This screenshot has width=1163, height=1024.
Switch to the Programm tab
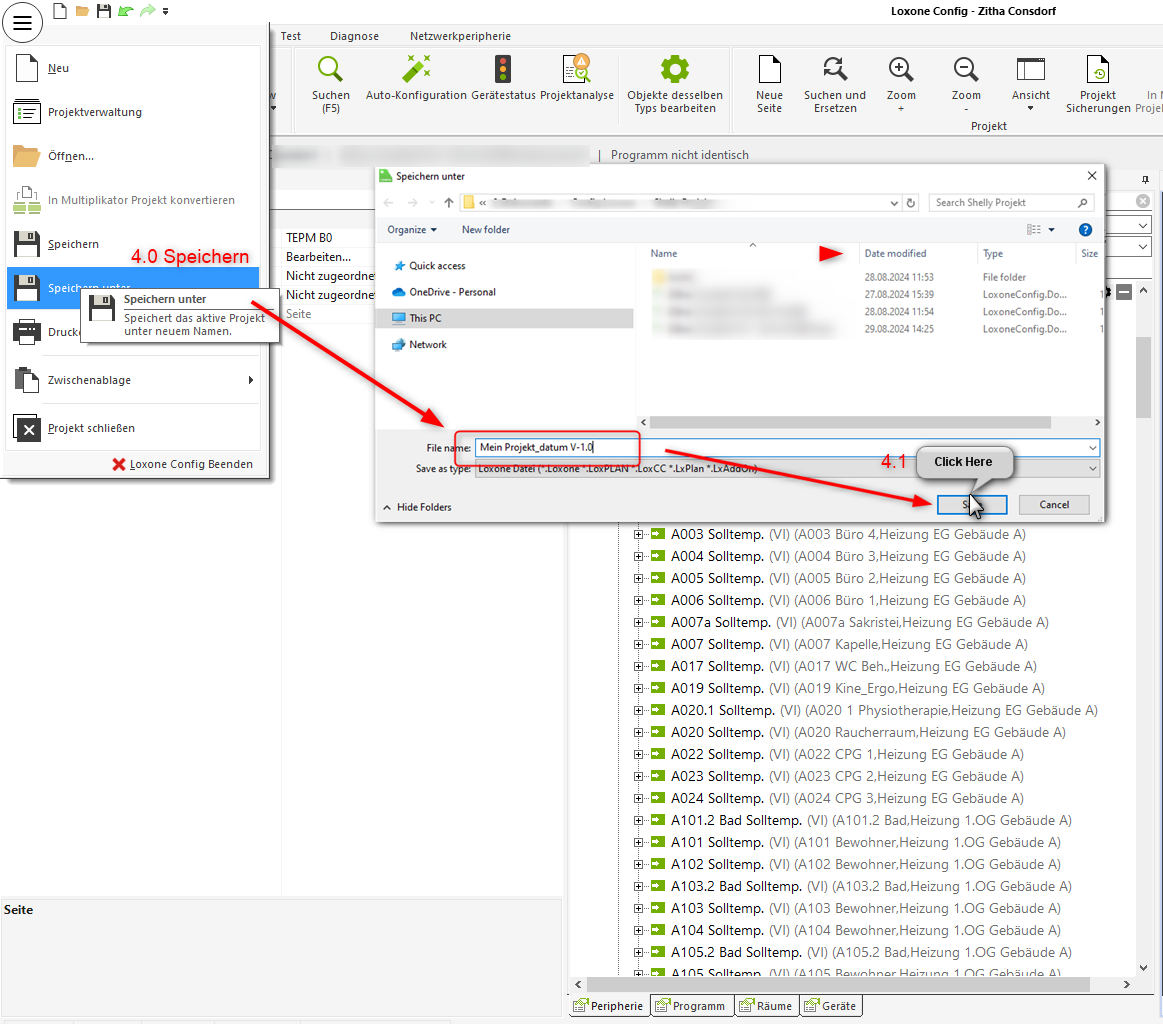pyautogui.click(x=691, y=1006)
